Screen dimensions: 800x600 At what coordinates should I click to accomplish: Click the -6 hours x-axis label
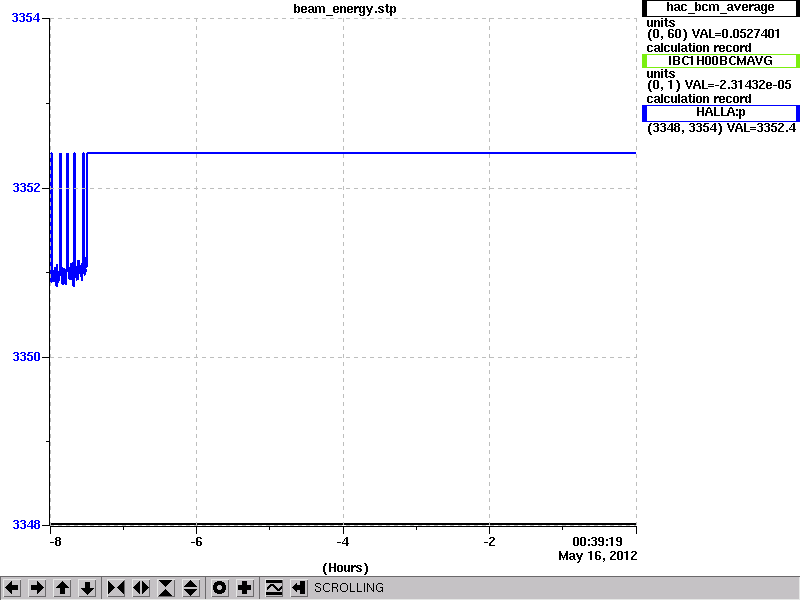[196, 541]
